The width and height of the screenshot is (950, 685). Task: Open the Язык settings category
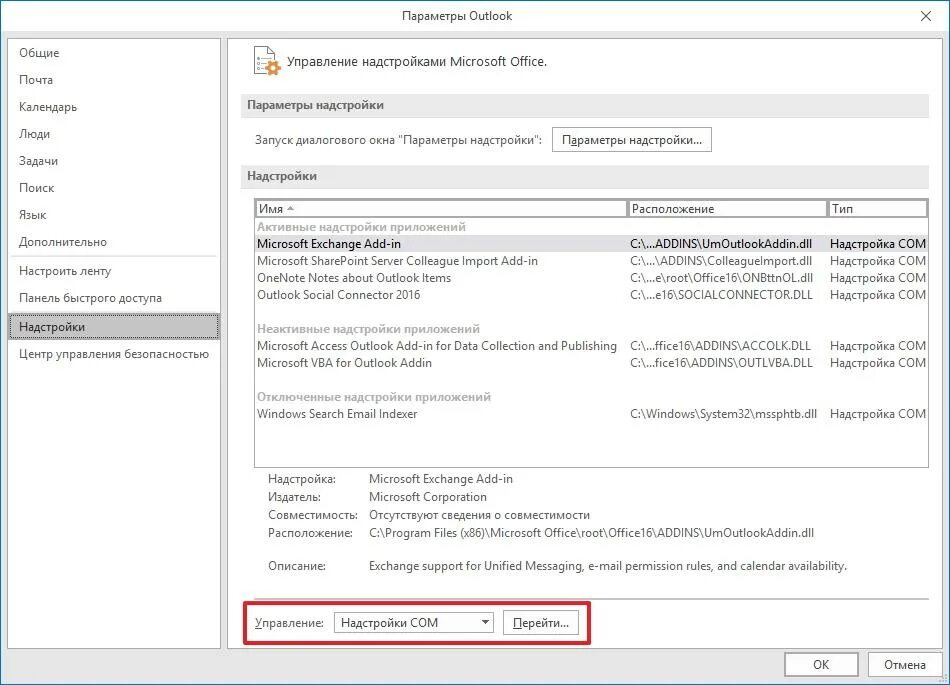[x=114, y=215]
